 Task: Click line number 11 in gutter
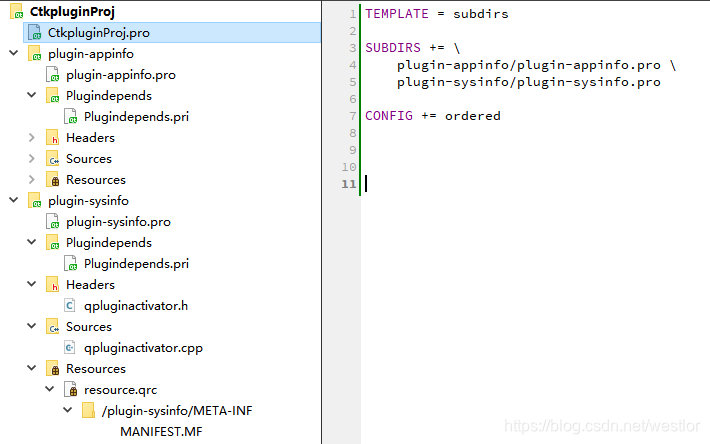tap(349, 184)
